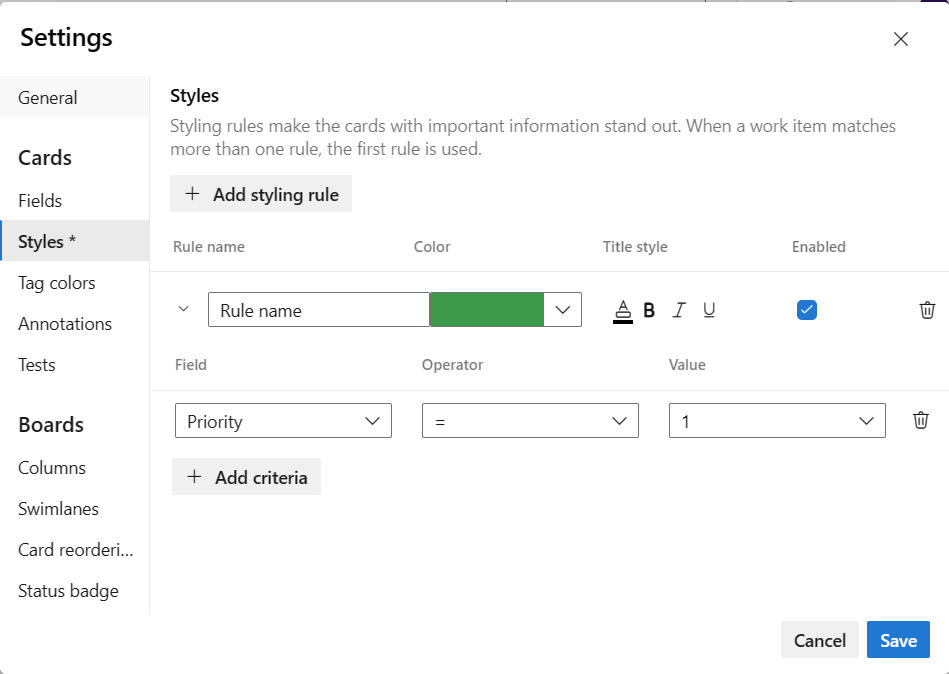Delete the Priority criteria row
The height and width of the screenshot is (674, 949).
(x=920, y=420)
